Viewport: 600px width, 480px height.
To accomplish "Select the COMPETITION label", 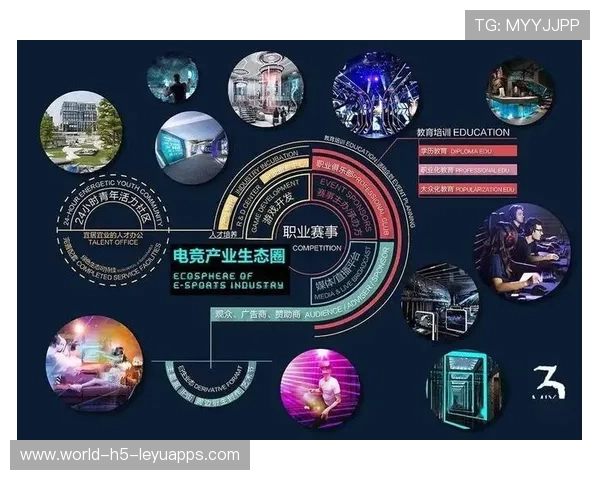I will tap(317, 248).
